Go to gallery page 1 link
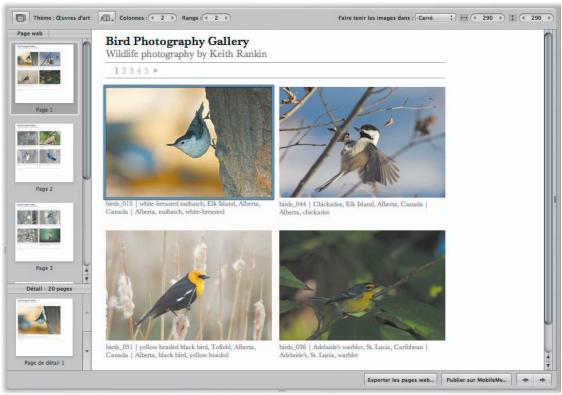The width and height of the screenshot is (562, 395). tap(116, 71)
